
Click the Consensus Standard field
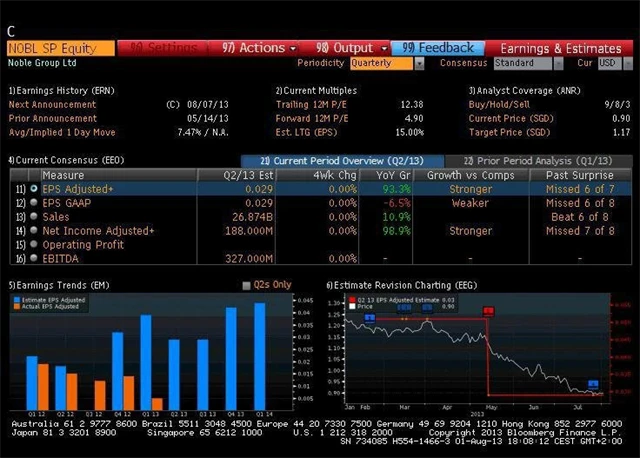click(523, 63)
